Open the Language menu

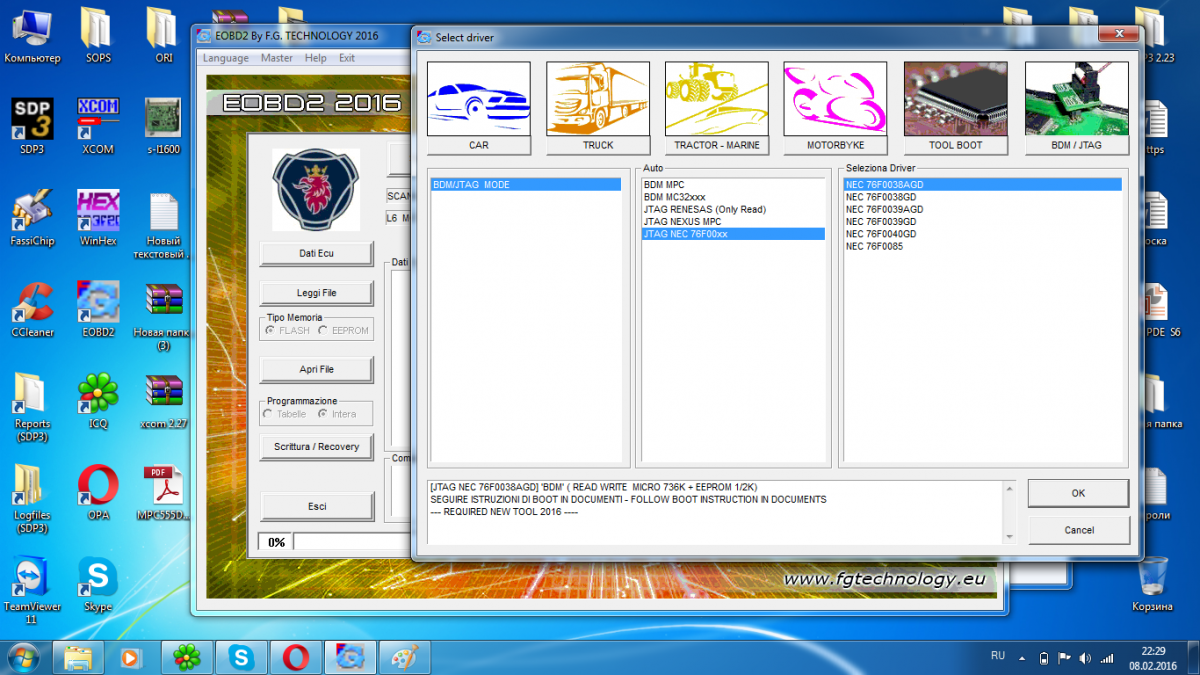[225, 58]
